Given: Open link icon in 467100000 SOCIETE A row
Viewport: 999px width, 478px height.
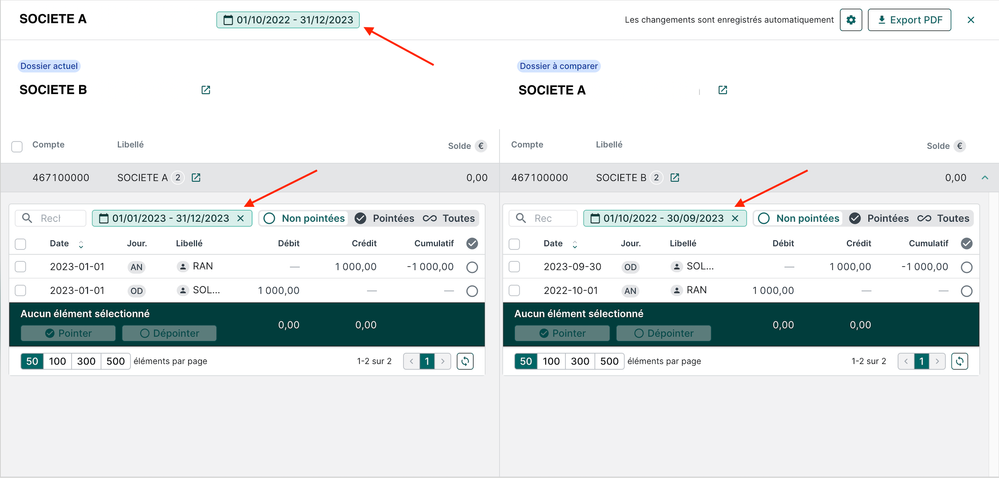Looking at the screenshot, I should (x=196, y=178).
